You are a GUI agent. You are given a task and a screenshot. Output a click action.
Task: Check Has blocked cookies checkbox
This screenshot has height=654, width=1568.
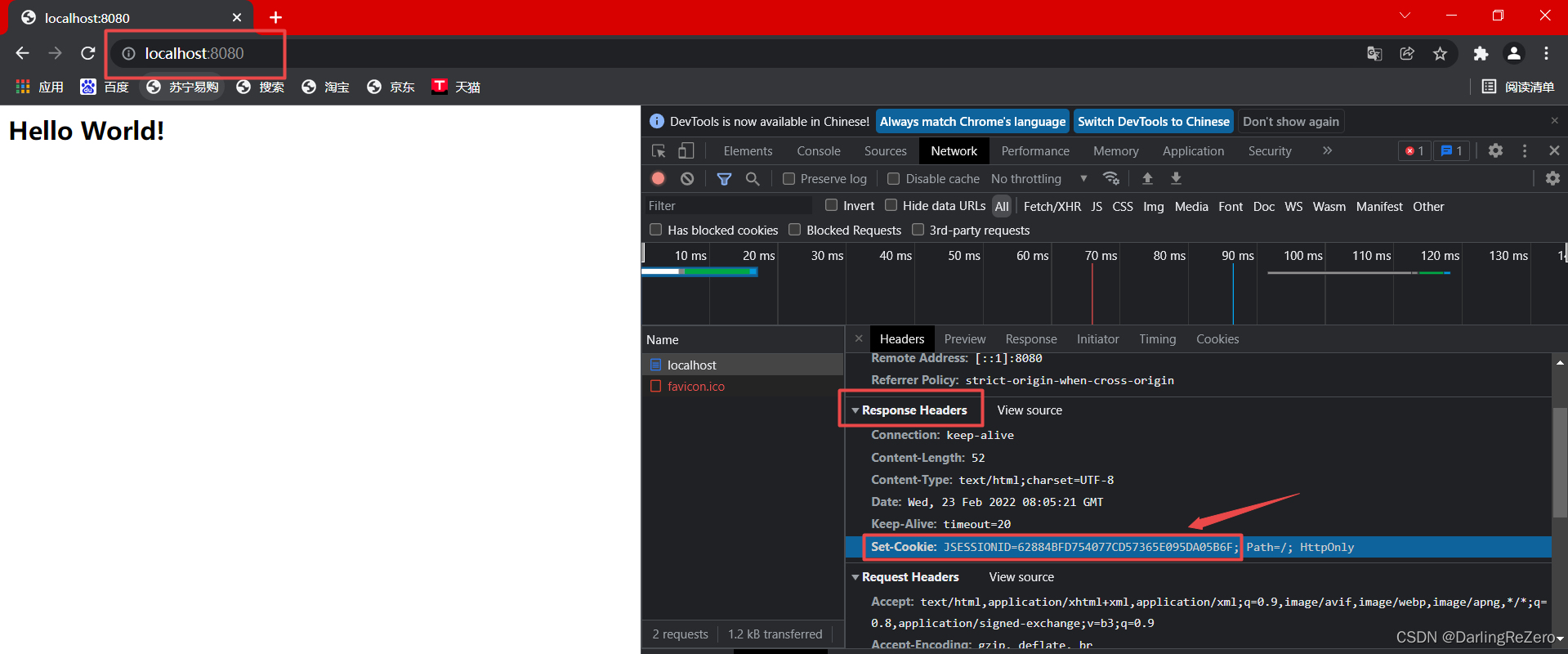[655, 230]
